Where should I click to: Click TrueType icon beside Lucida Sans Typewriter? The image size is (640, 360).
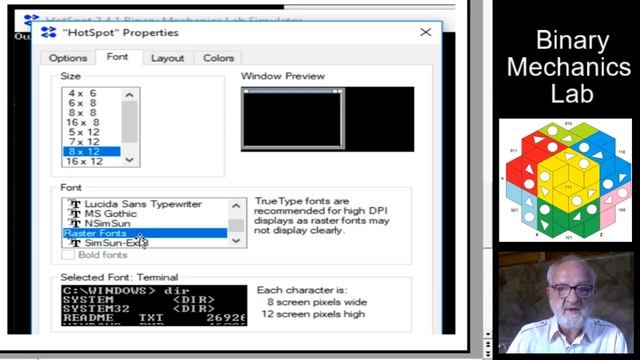pyautogui.click(x=75, y=204)
